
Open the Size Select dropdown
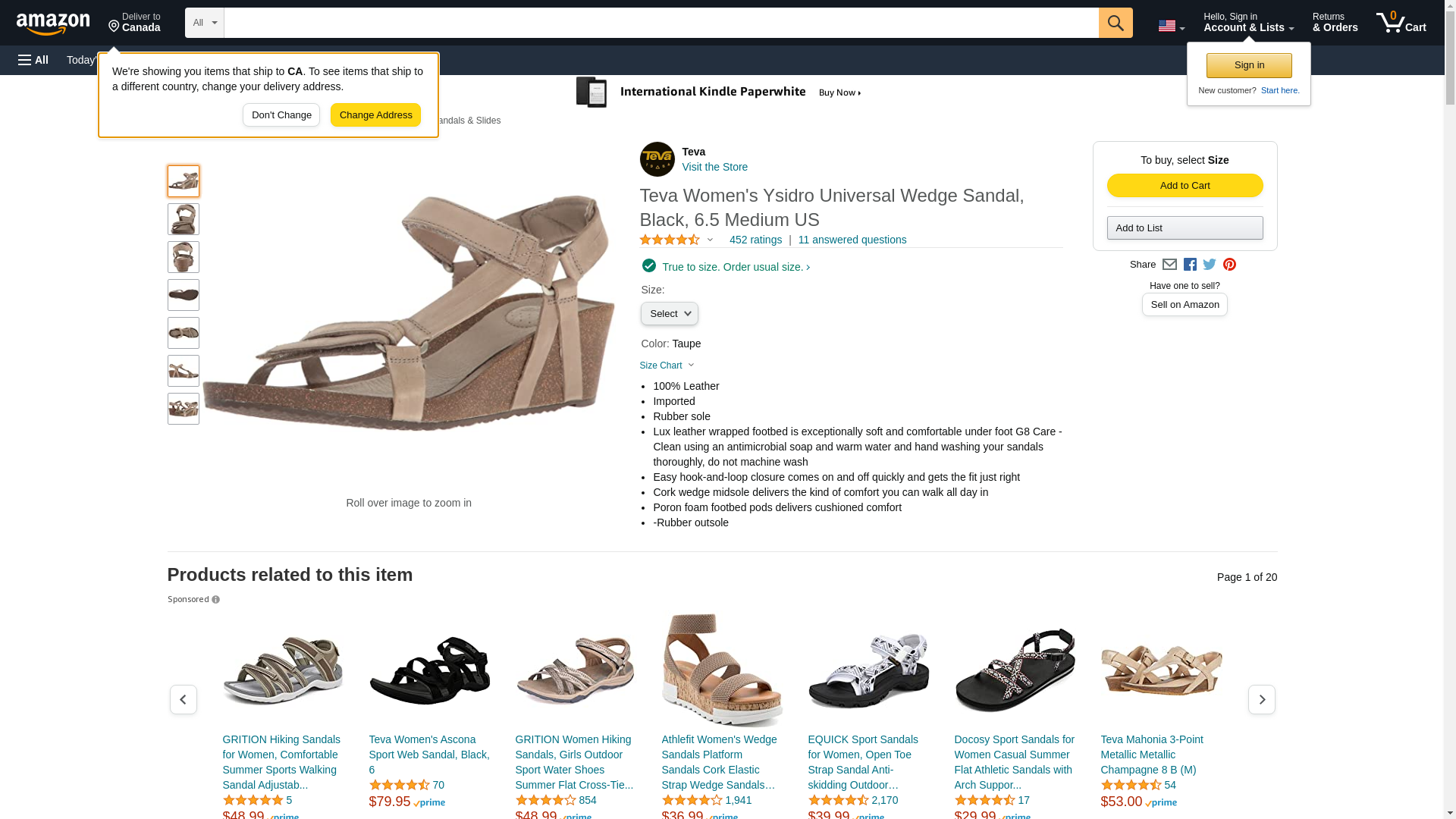coord(670,314)
